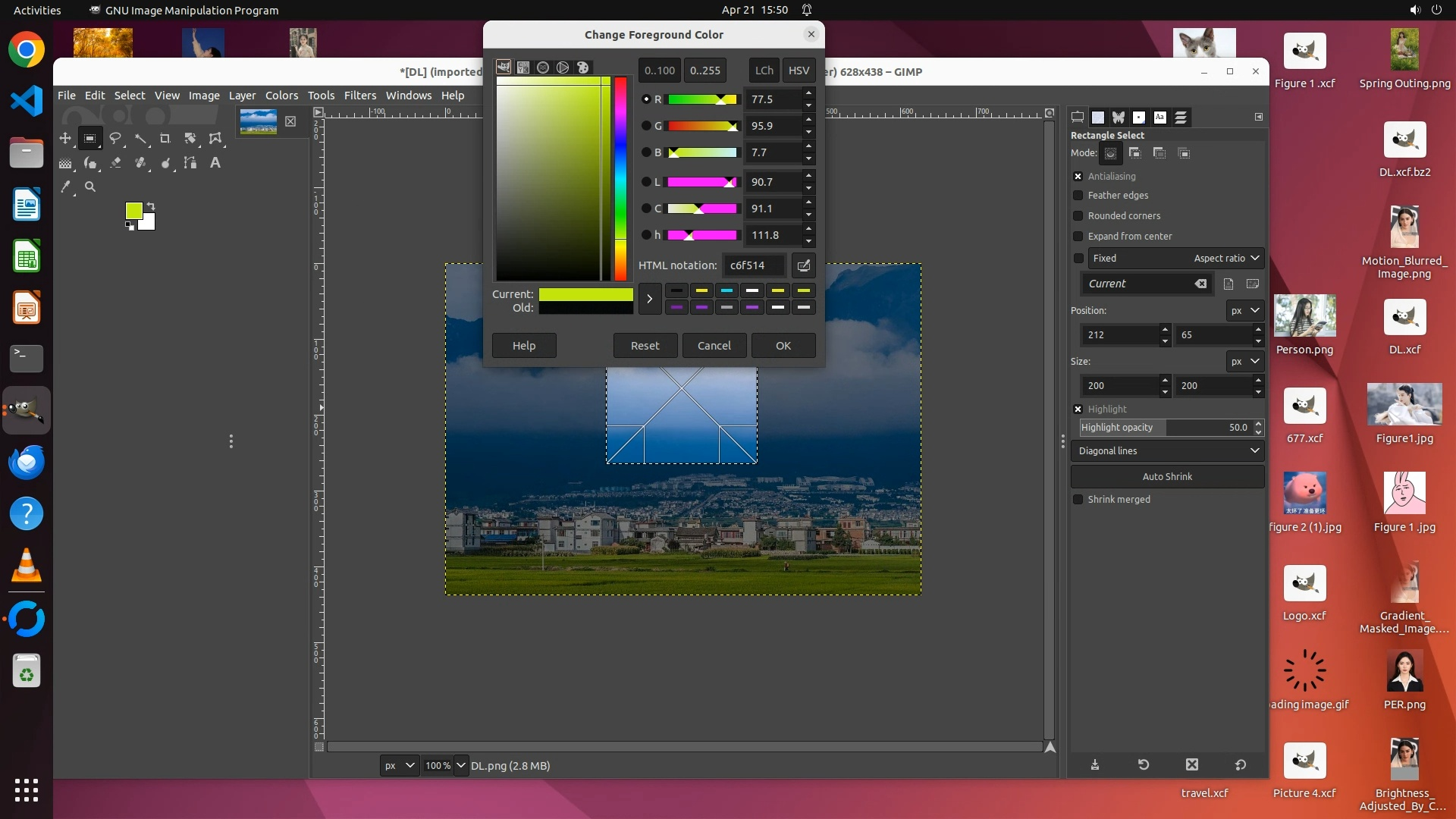1456x819 pixels.
Task: Select the Eraser tool
Action: point(115,163)
